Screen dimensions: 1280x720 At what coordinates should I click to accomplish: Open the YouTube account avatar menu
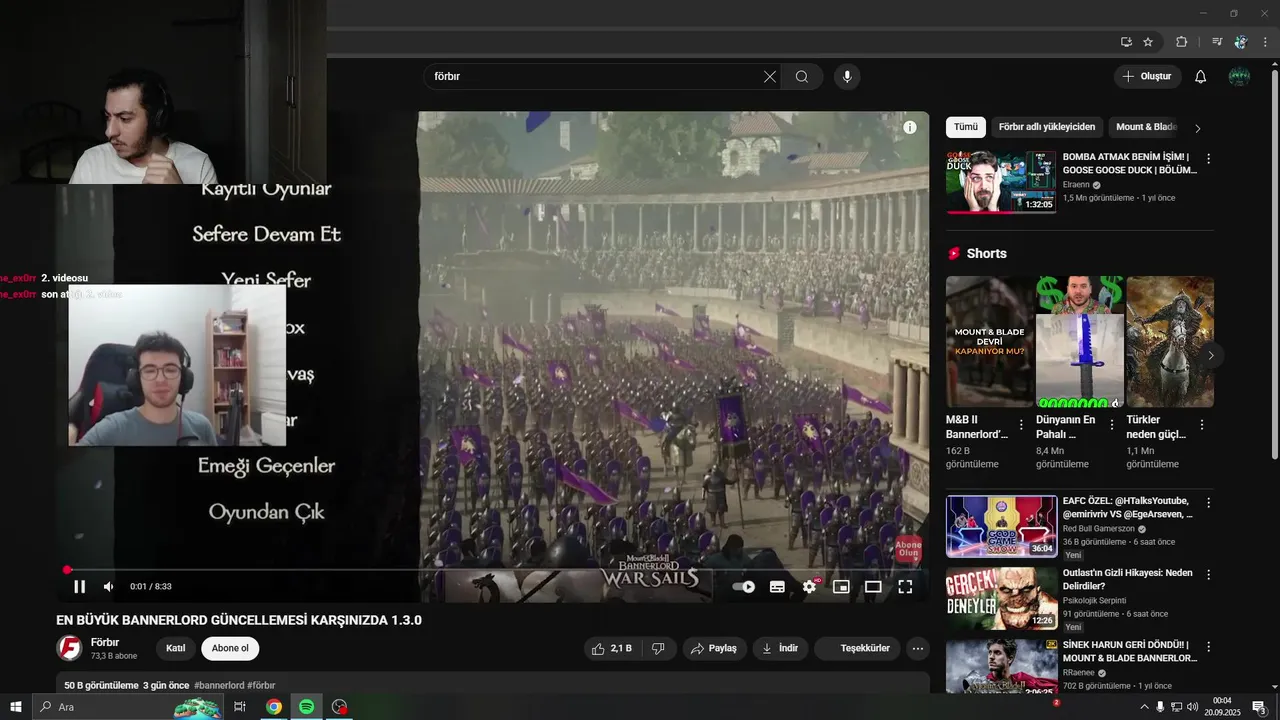pos(1239,77)
